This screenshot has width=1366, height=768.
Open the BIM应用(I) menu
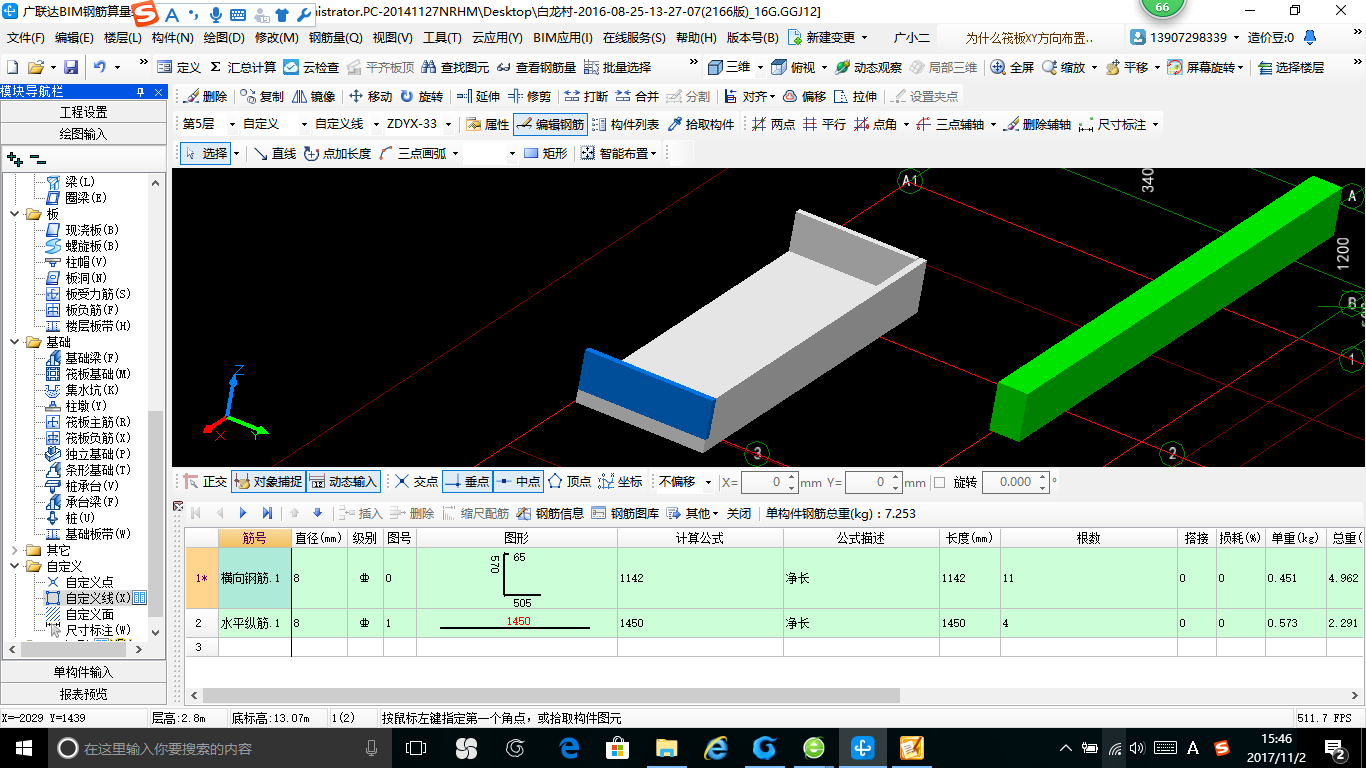tap(563, 38)
